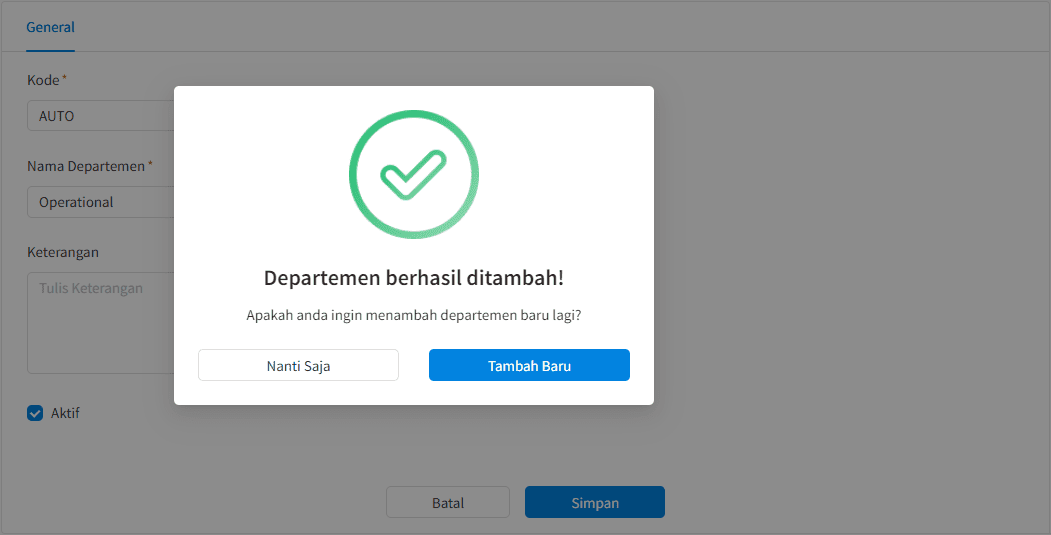Click the green success checkmark icon

[x=414, y=175]
